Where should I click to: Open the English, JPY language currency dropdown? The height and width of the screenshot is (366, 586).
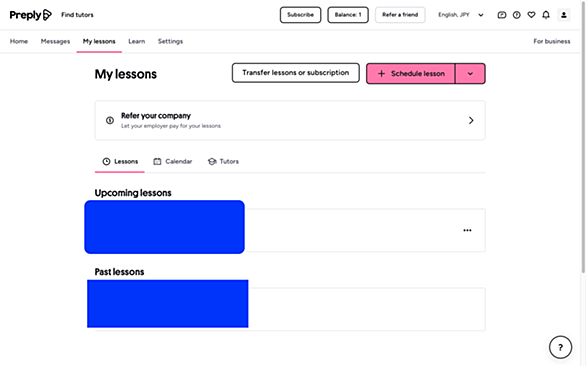click(x=461, y=15)
